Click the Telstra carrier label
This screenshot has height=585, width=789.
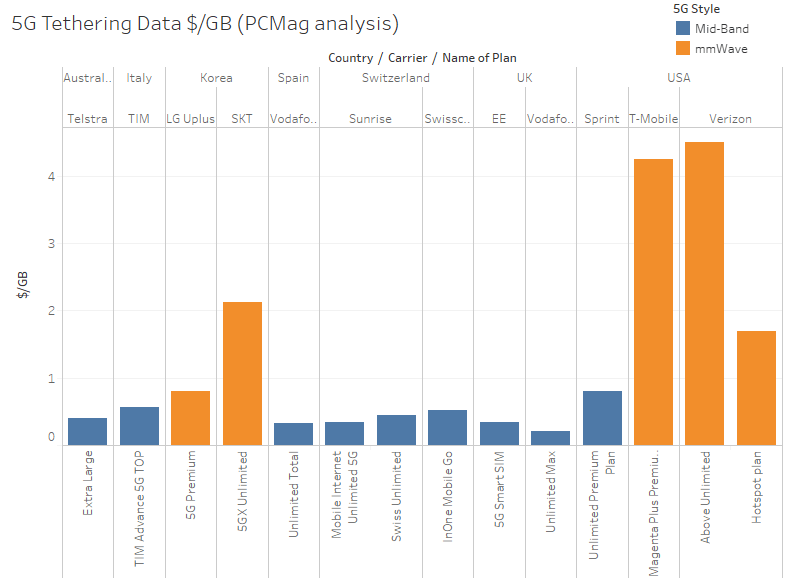coord(88,119)
